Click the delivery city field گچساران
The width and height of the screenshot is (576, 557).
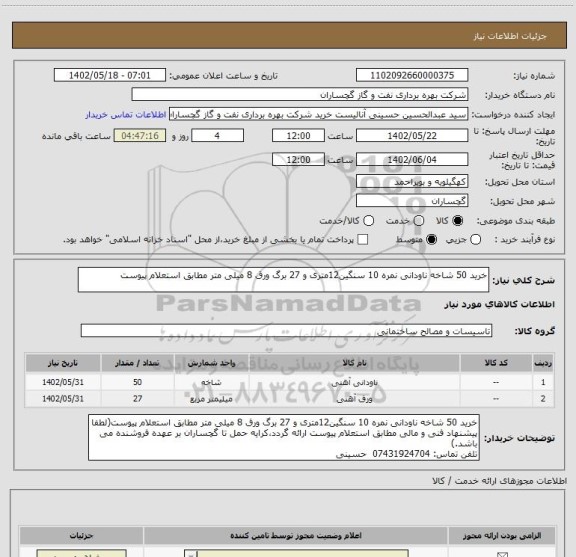[412, 201]
